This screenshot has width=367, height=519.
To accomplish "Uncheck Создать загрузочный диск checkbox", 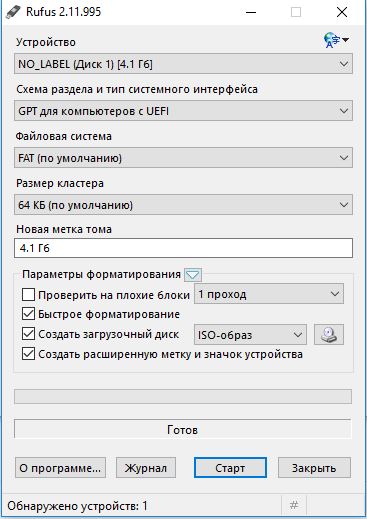I will [28, 334].
